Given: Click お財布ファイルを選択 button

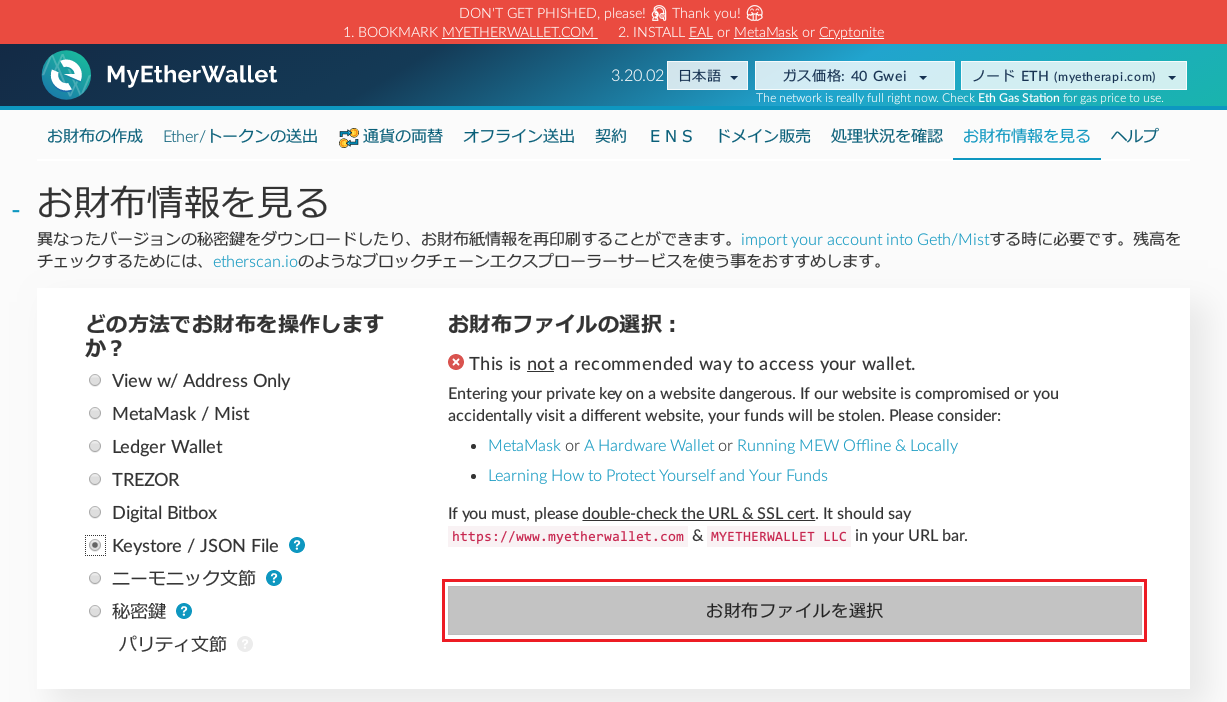Looking at the screenshot, I should (795, 610).
